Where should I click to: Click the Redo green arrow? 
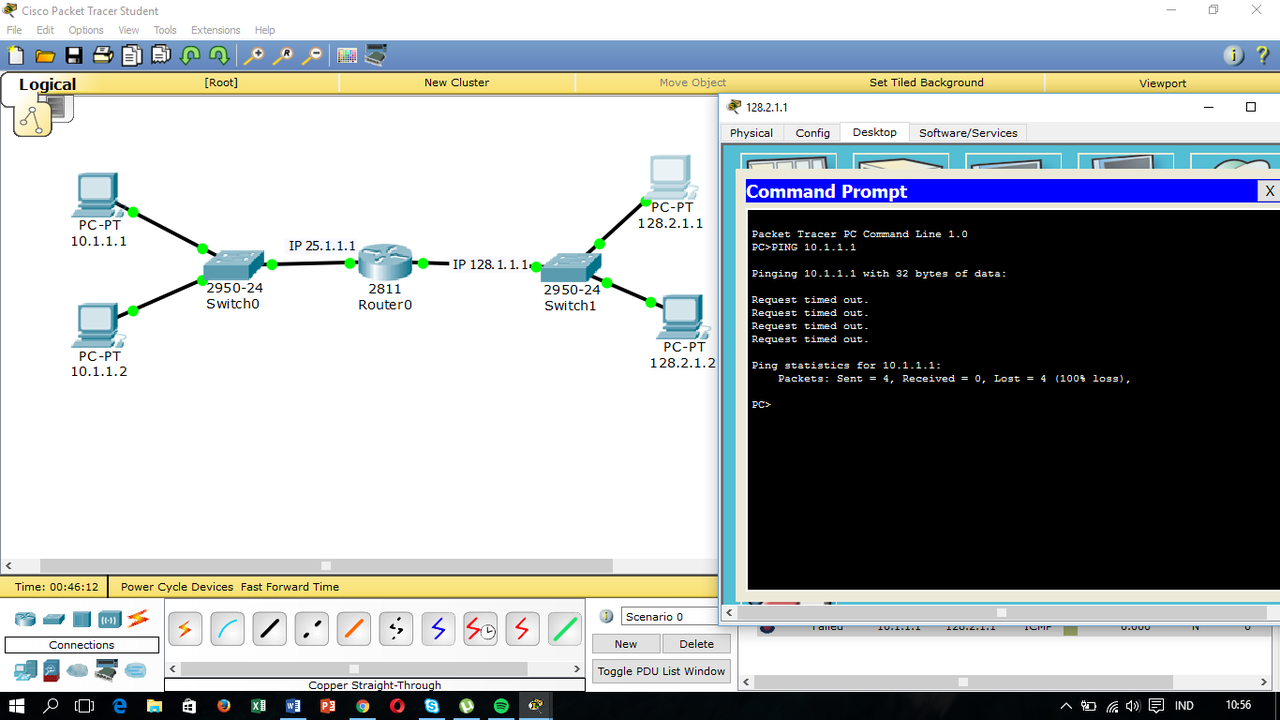218,56
